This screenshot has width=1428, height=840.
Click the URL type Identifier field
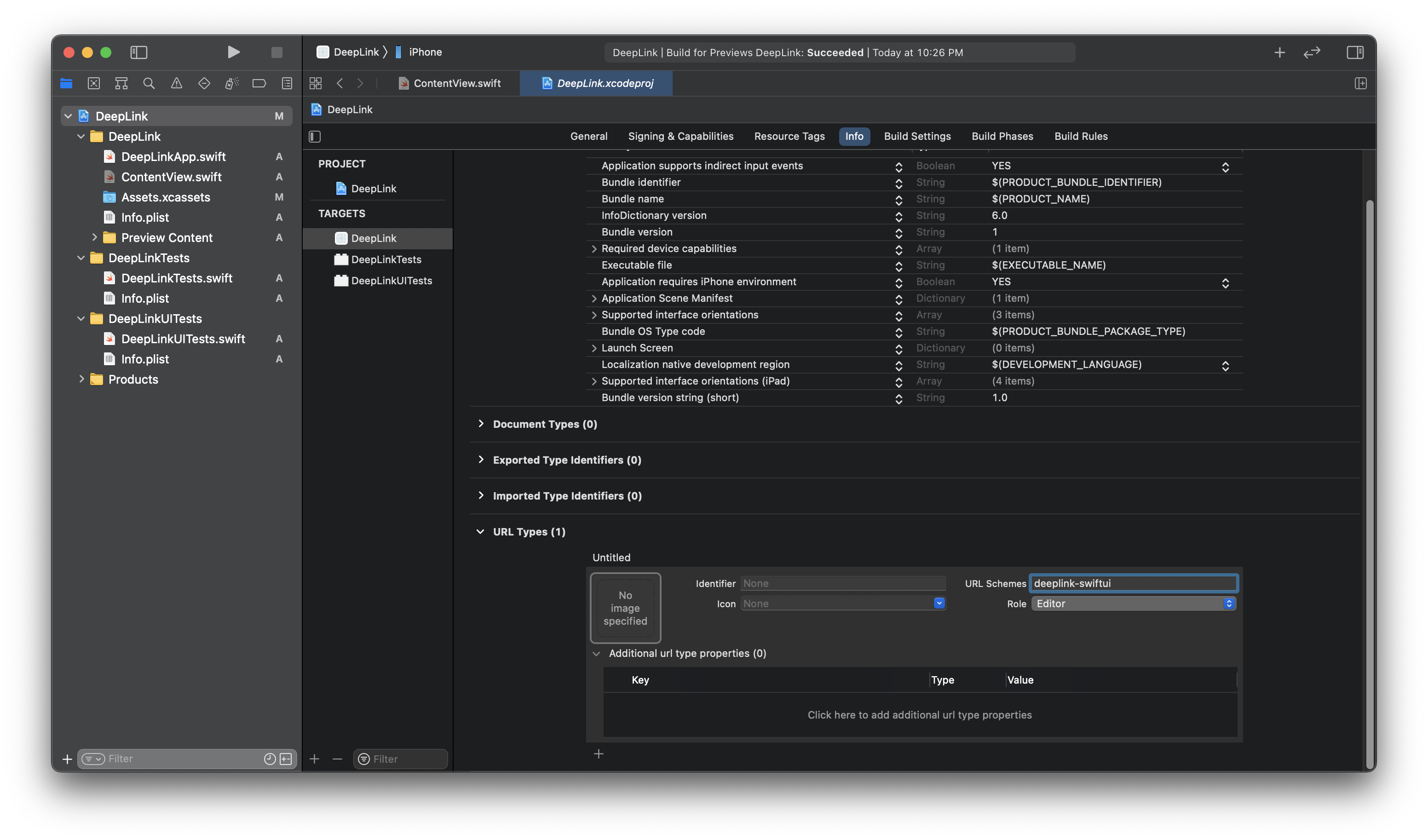(x=843, y=583)
